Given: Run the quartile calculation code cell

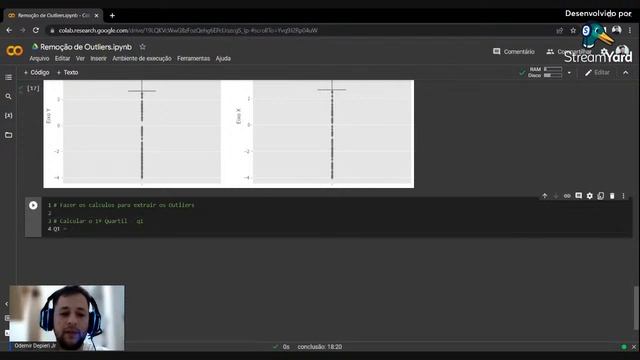Looking at the screenshot, I should click(33, 205).
